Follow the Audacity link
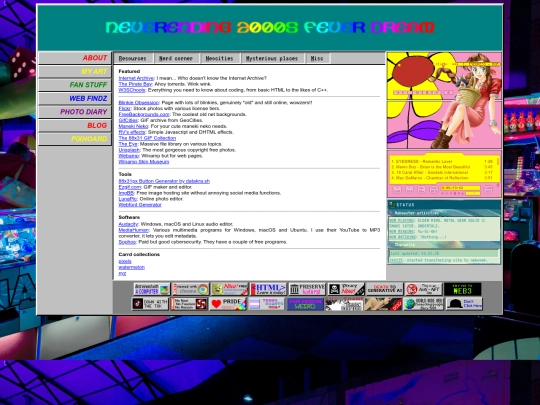 click(x=128, y=224)
